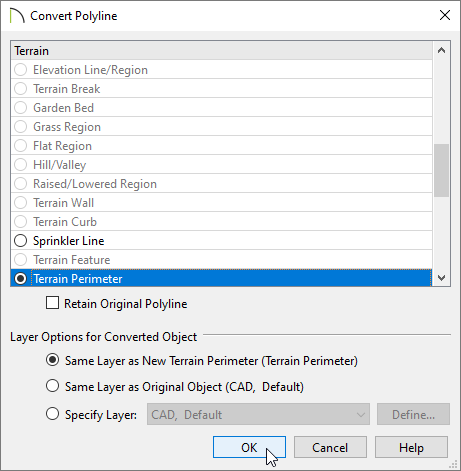Open the CAD, Default layer dropdown

tap(258, 414)
